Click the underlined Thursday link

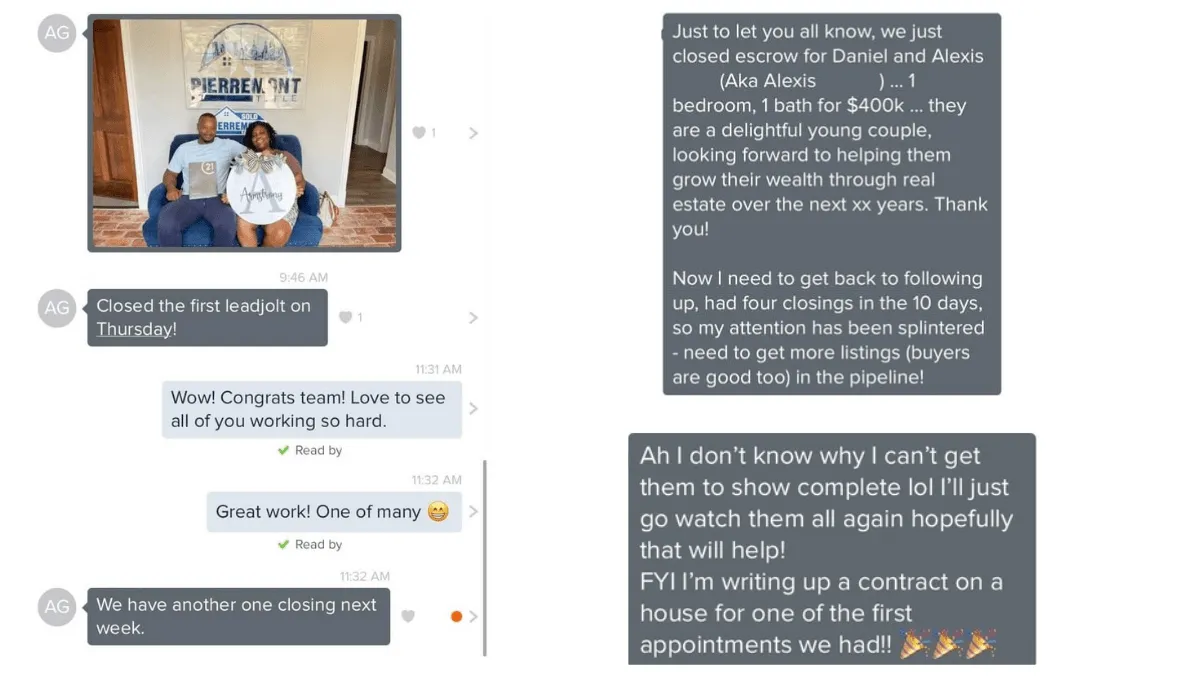tap(134, 330)
